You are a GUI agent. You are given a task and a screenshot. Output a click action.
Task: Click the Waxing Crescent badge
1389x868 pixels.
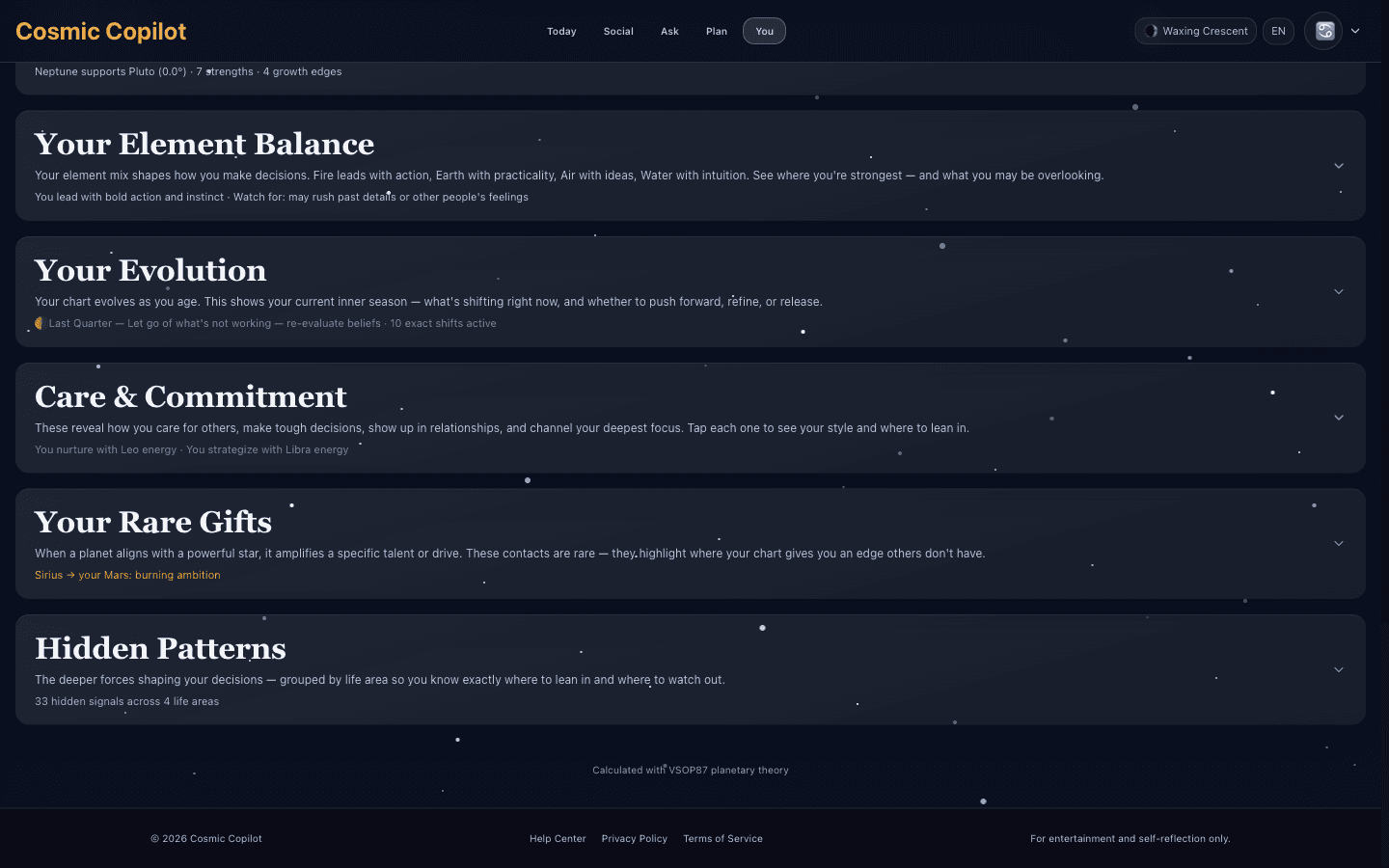(1195, 31)
